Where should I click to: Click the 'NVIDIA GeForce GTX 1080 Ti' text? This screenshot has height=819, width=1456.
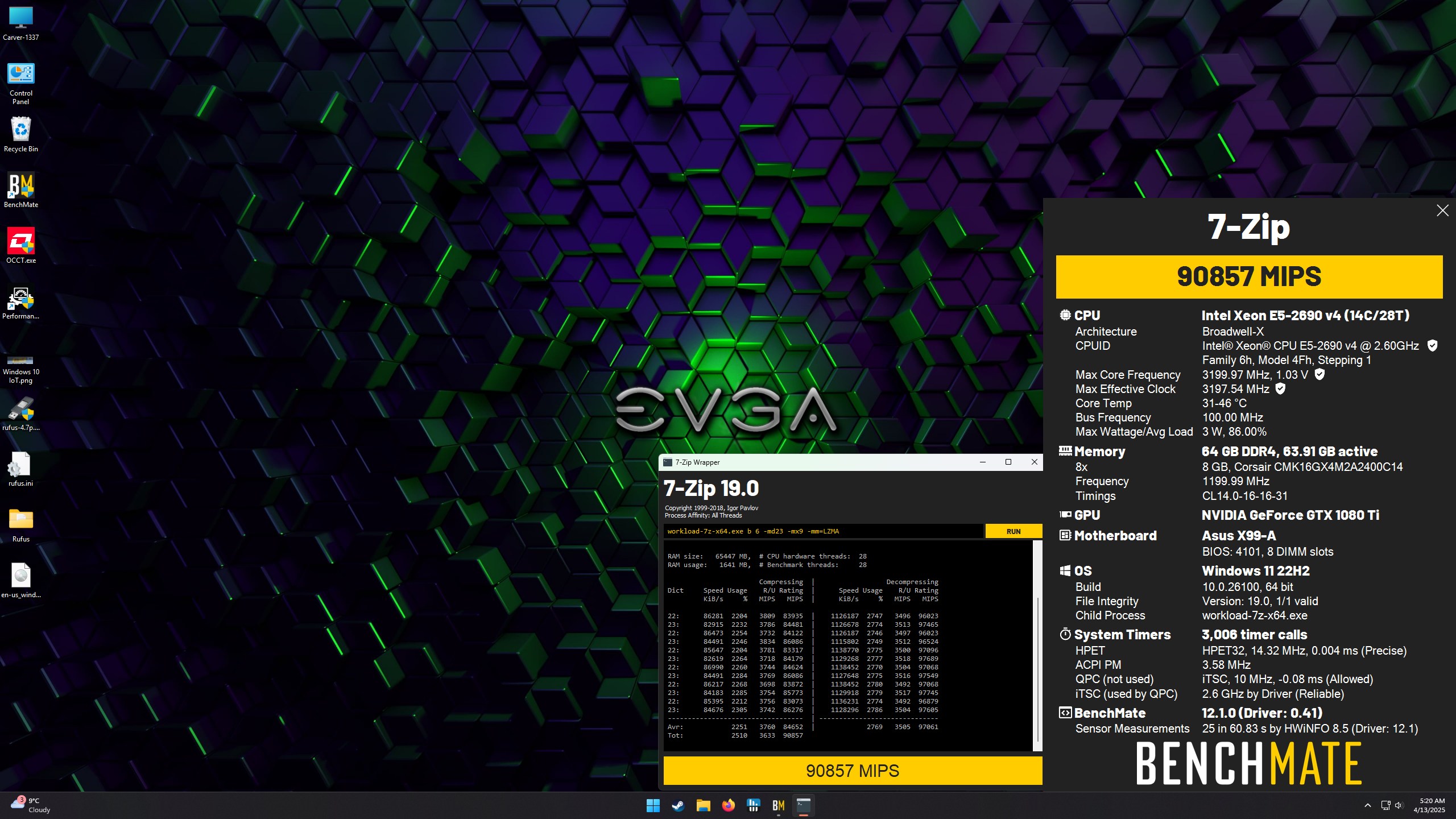point(1290,515)
